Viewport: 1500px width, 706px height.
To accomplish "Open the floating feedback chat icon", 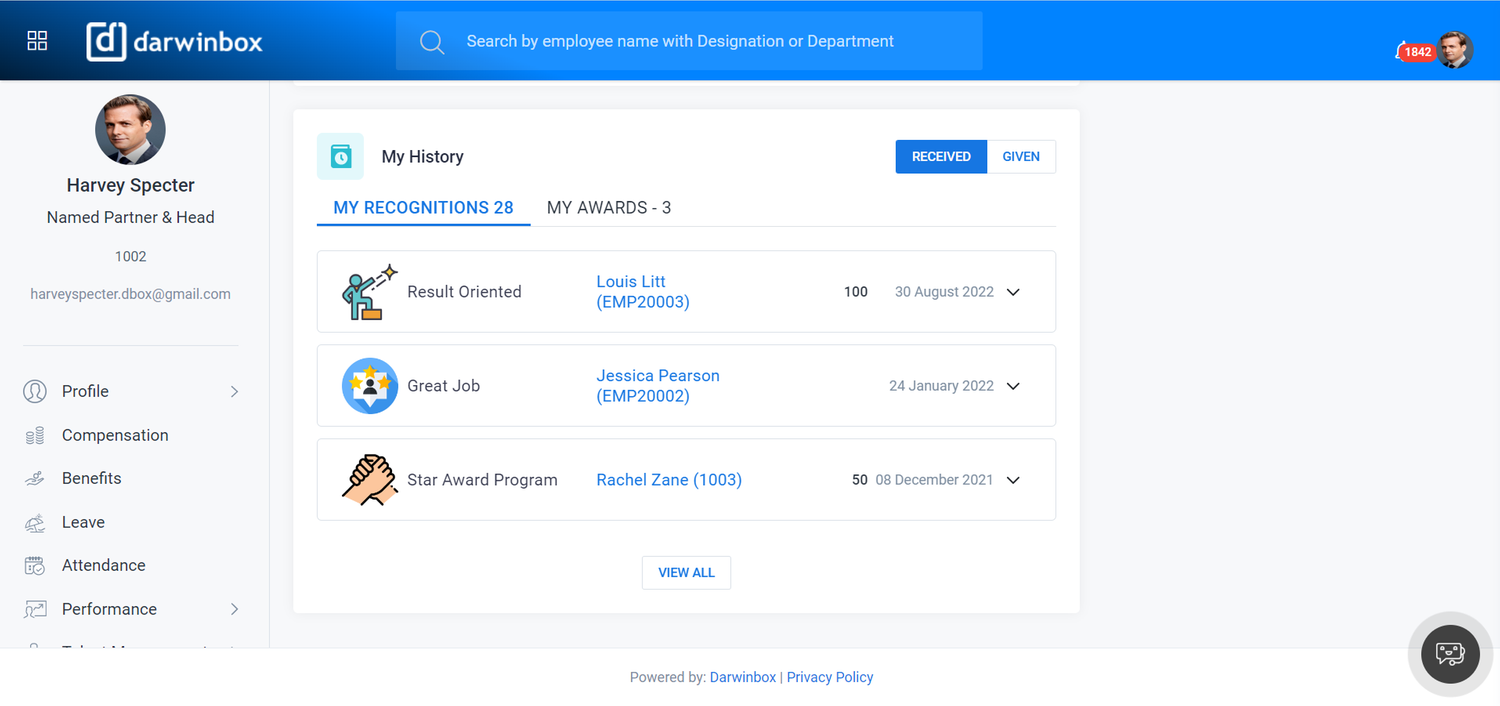I will (x=1448, y=654).
